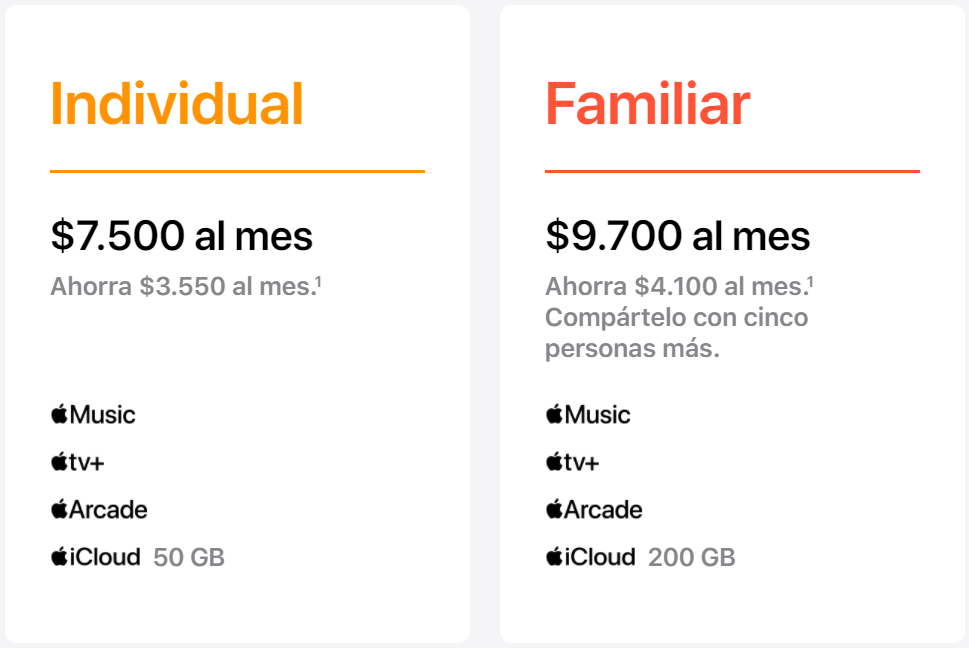Click the $7.500 al mes price
969x648 pixels.
pyautogui.click(x=182, y=235)
